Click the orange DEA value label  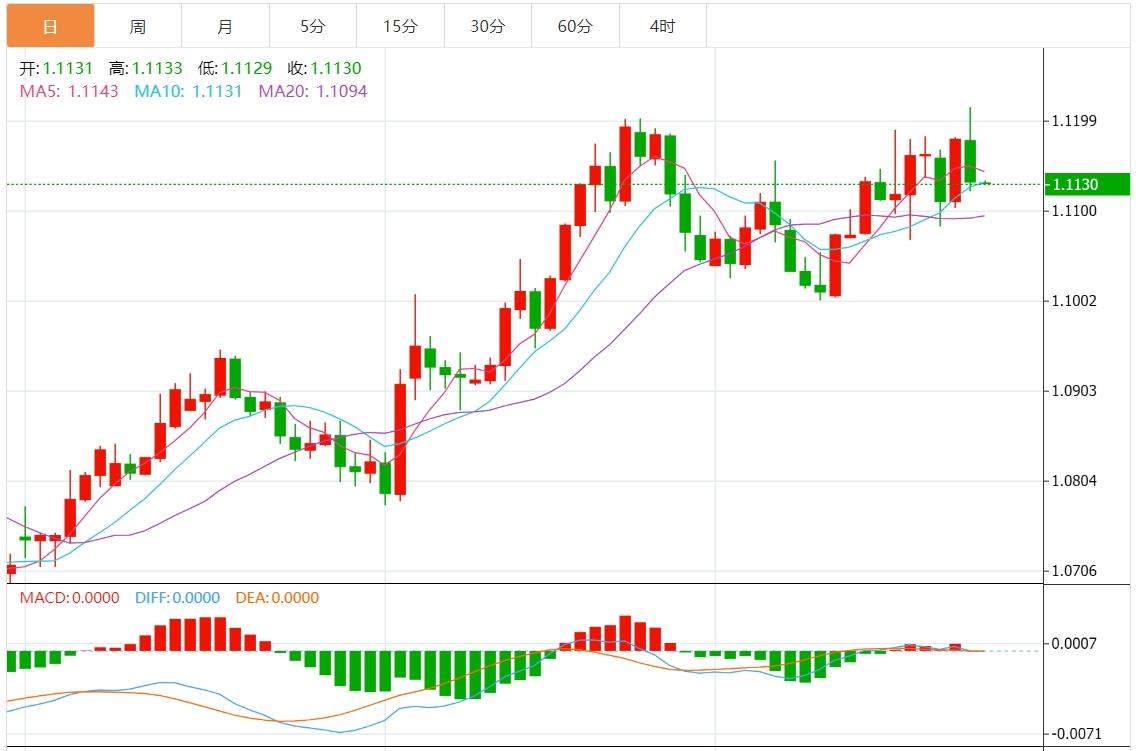[x=277, y=598]
